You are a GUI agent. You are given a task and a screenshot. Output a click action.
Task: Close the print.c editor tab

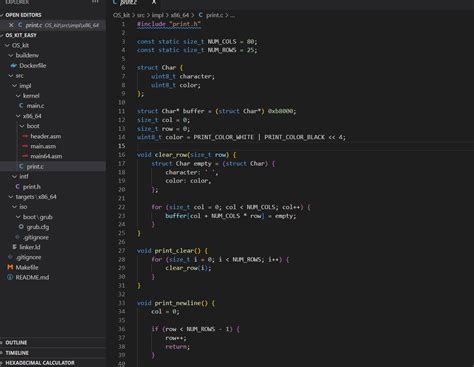coord(154,2)
